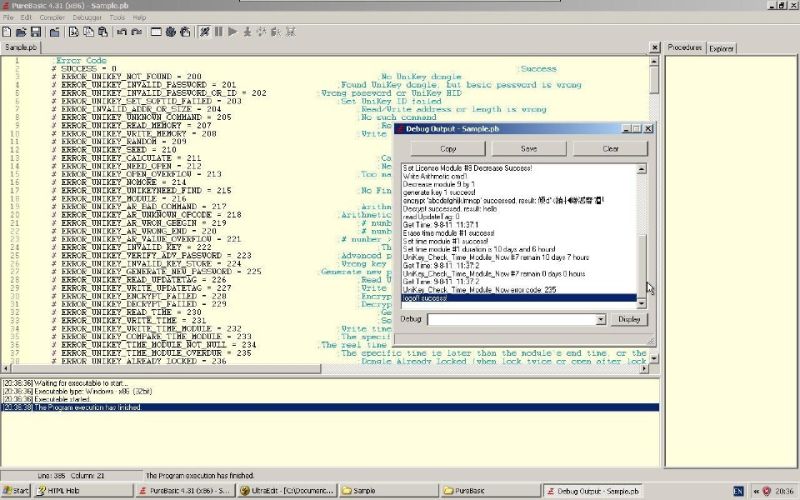Open the Windows Start button
The width and height of the screenshot is (800, 500).
point(15,491)
